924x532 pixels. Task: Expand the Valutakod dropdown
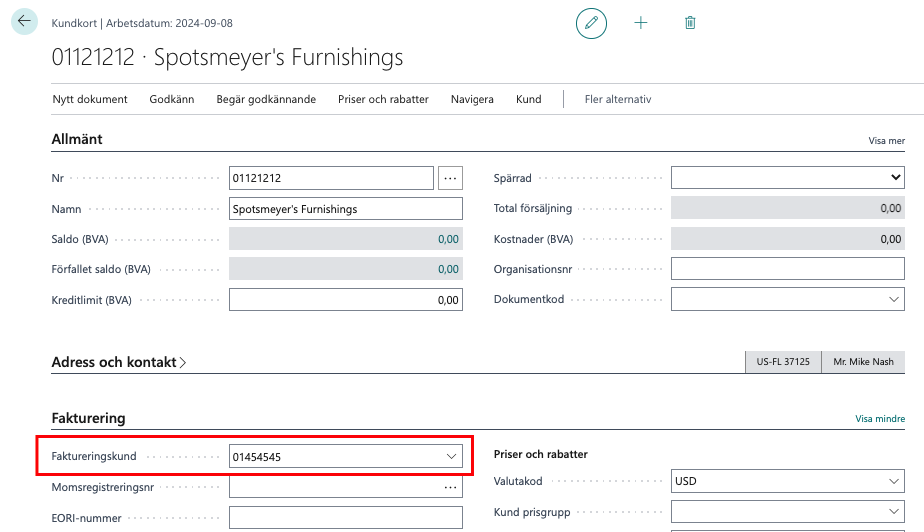[x=894, y=481]
